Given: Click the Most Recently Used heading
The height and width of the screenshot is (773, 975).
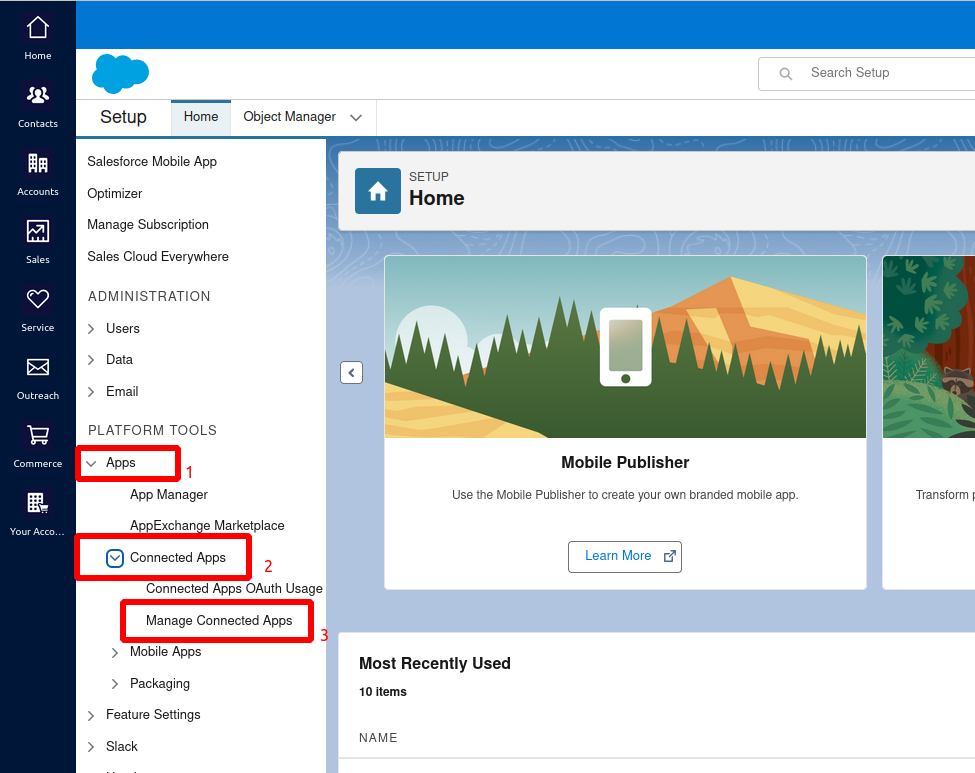Looking at the screenshot, I should click(x=435, y=664).
